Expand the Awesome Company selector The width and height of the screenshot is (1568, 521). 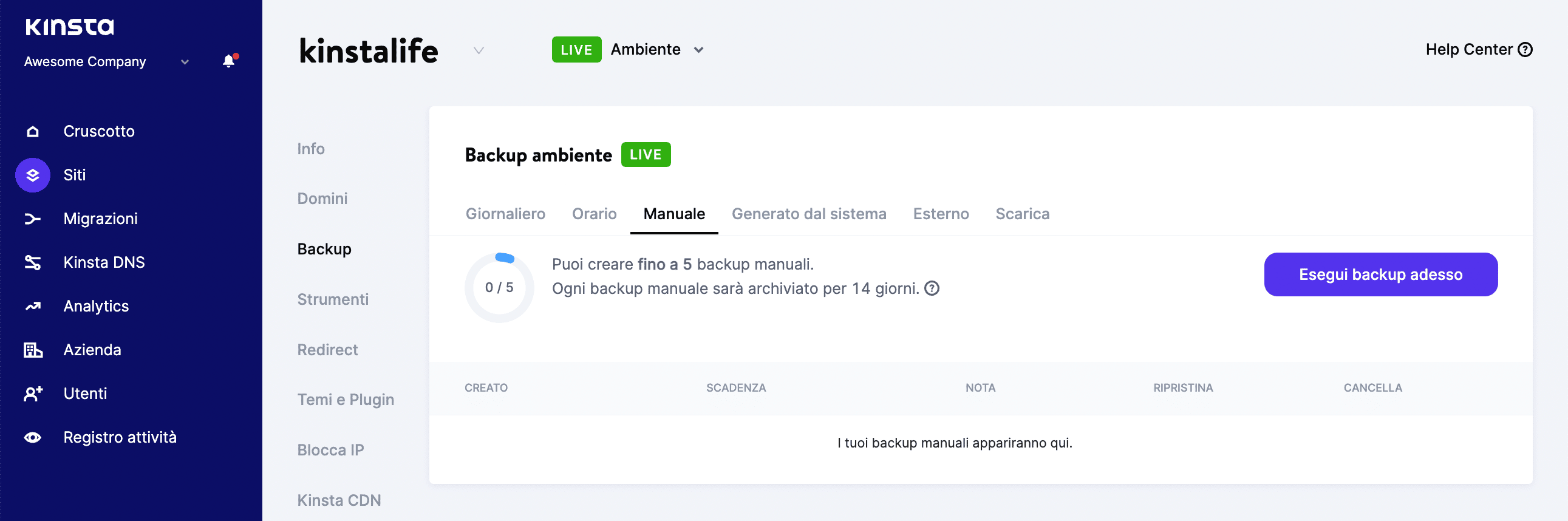[x=185, y=61]
